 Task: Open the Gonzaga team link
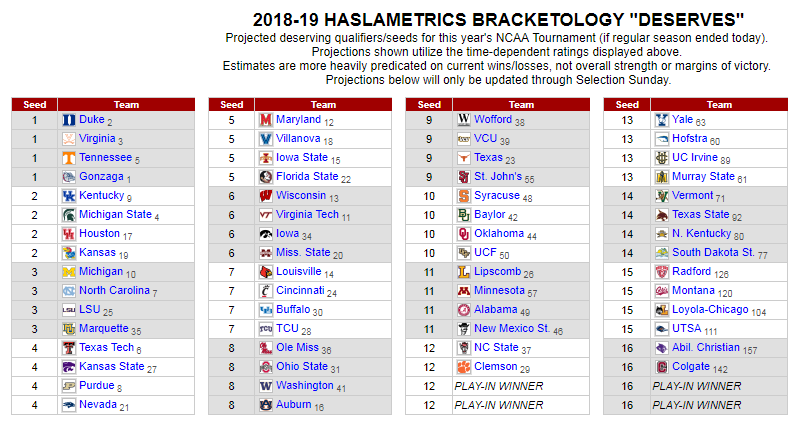101,177
